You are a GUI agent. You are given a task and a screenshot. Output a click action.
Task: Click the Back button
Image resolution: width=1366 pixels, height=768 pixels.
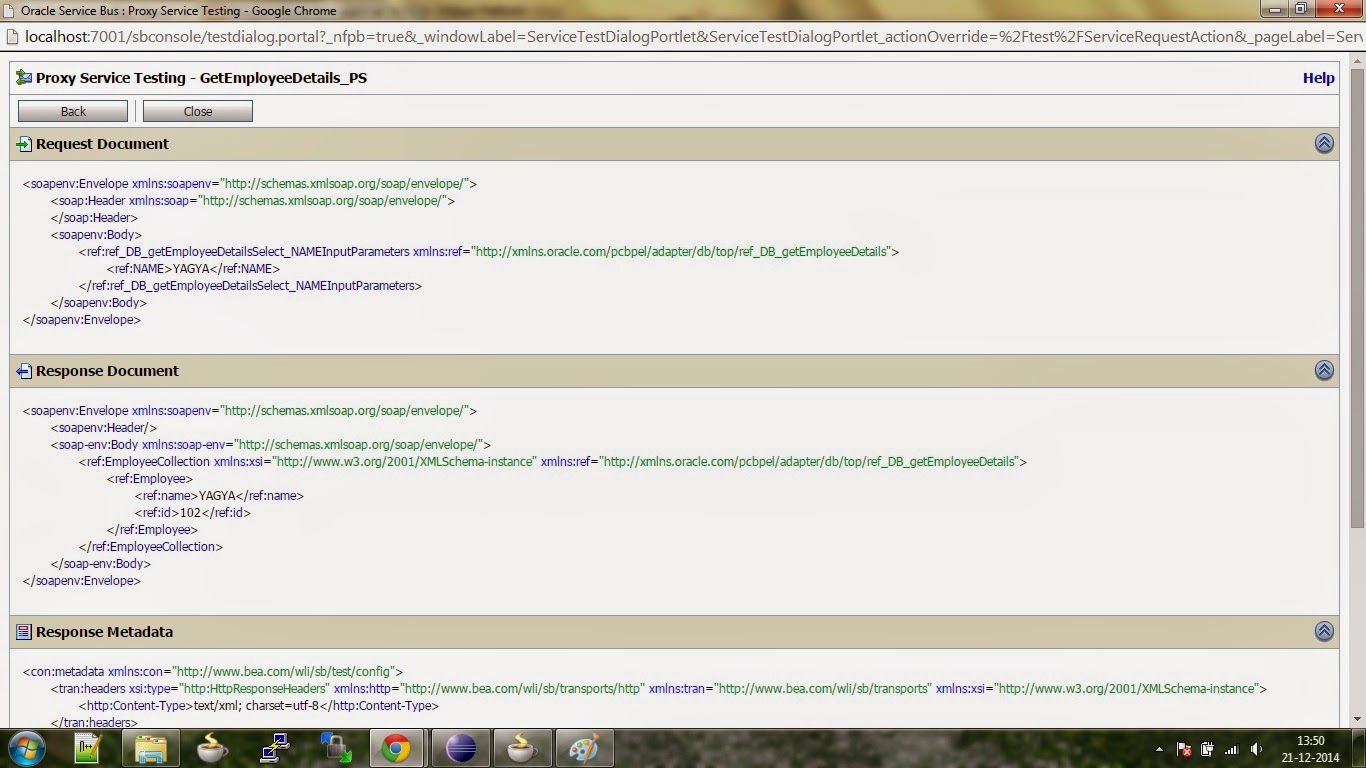pyautogui.click(x=73, y=111)
